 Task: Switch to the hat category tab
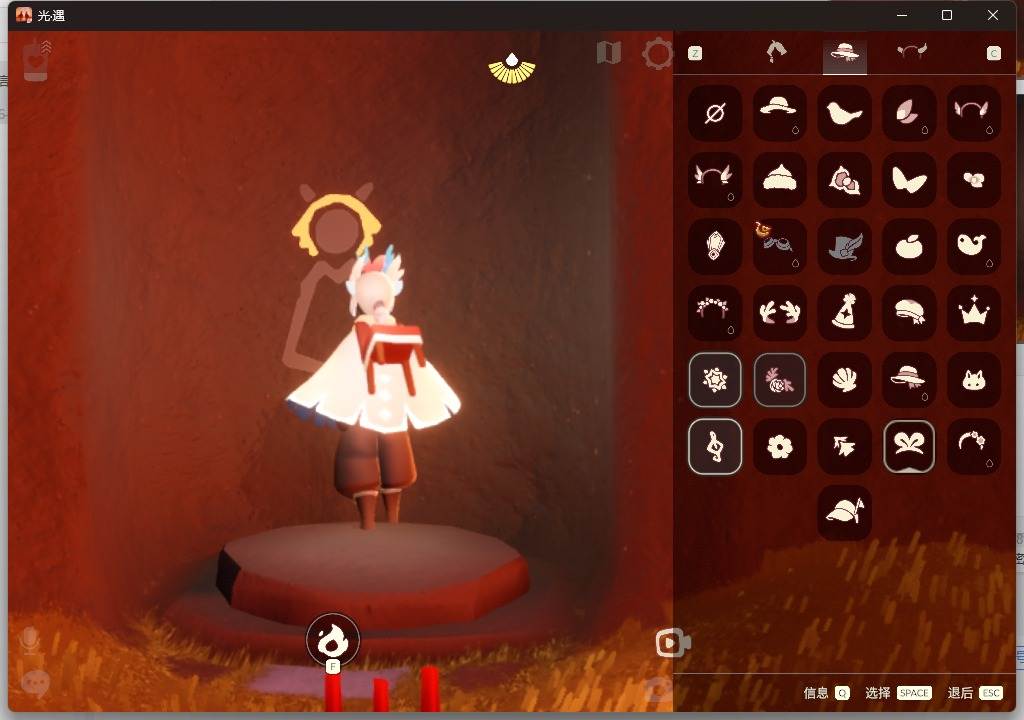844,54
